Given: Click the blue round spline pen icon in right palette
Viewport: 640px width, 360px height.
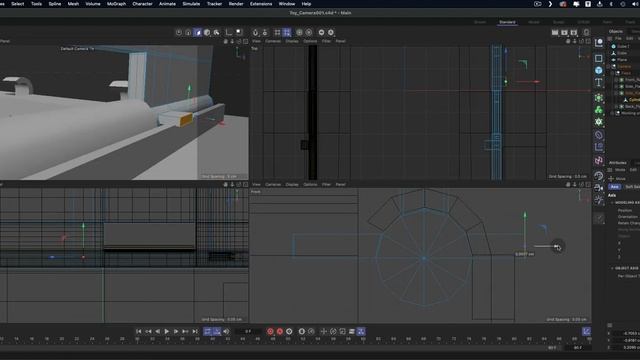Looking at the screenshot, I should (x=598, y=70).
